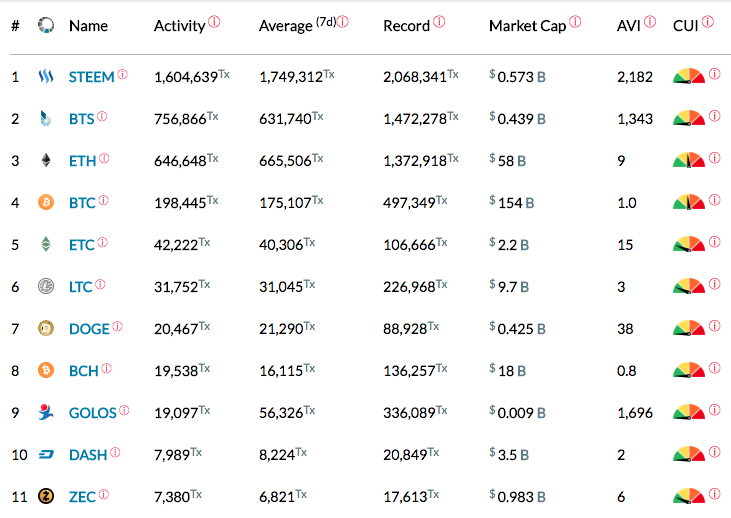This screenshot has height=518, width=731.
Task: Open the ETC coin link
Action: click(82, 245)
